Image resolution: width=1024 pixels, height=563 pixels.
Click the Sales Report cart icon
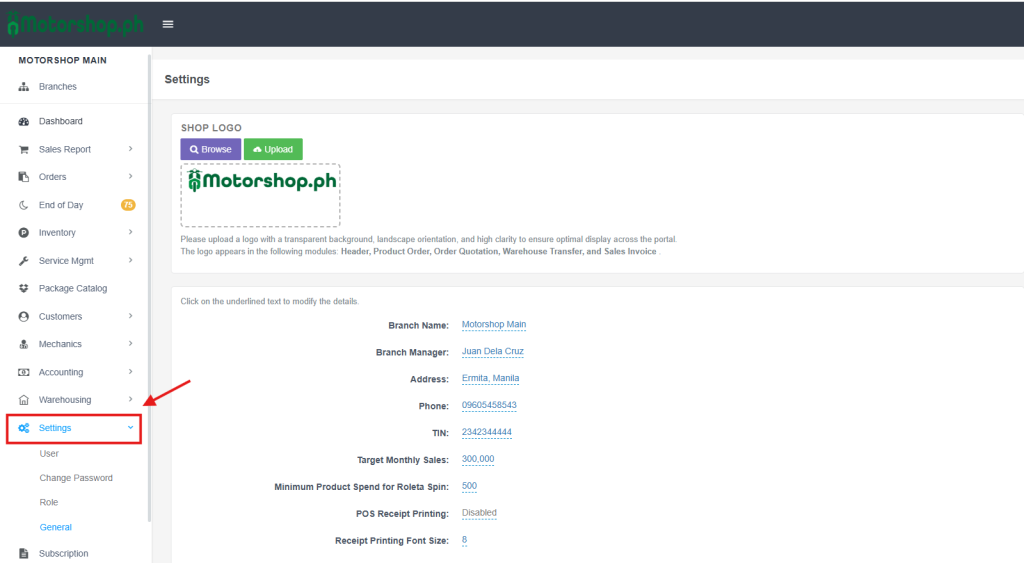click(x=24, y=149)
